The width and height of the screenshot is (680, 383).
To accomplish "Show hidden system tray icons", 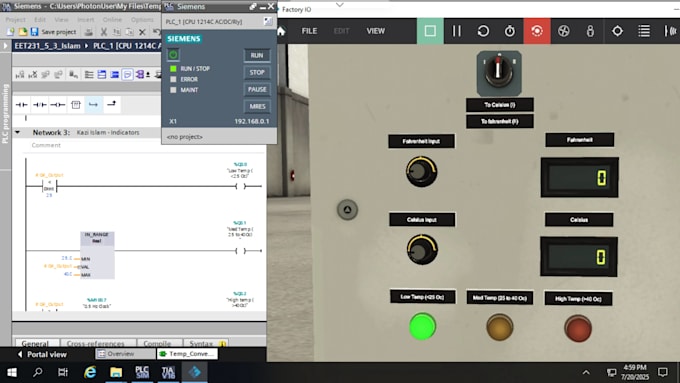I will pyautogui.click(x=586, y=372).
